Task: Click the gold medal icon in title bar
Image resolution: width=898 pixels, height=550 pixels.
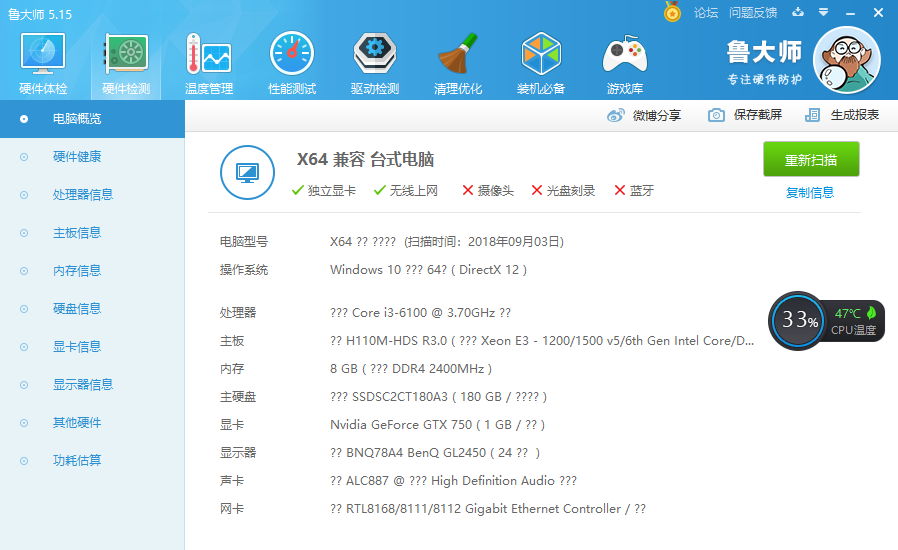Action: (x=672, y=12)
